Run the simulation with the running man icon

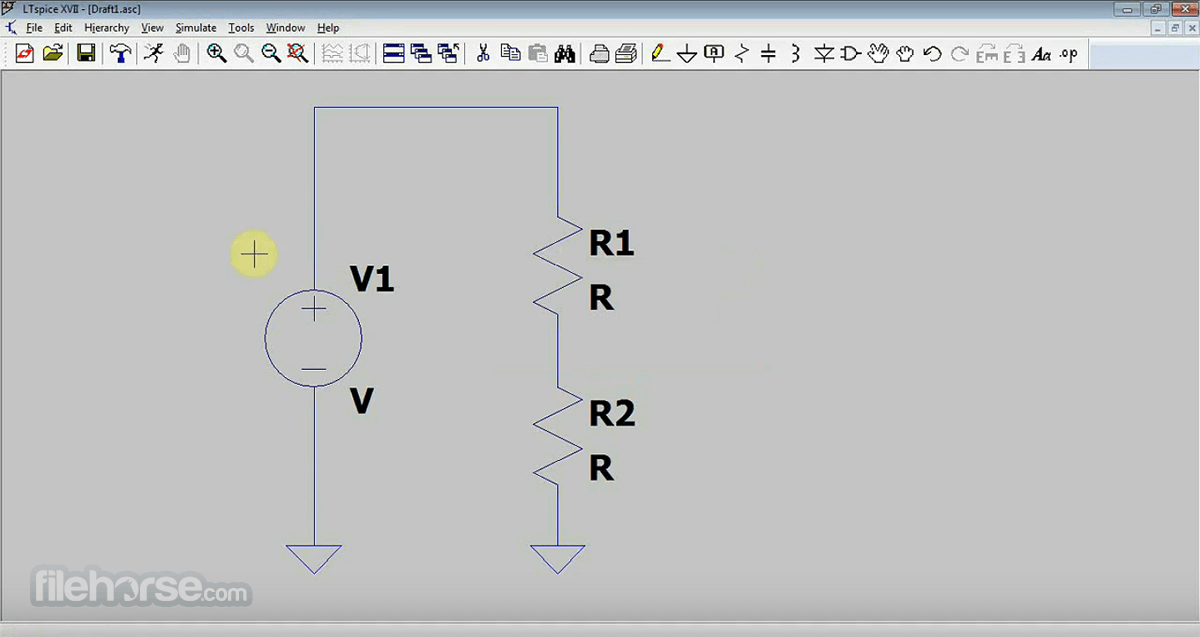pyautogui.click(x=153, y=53)
